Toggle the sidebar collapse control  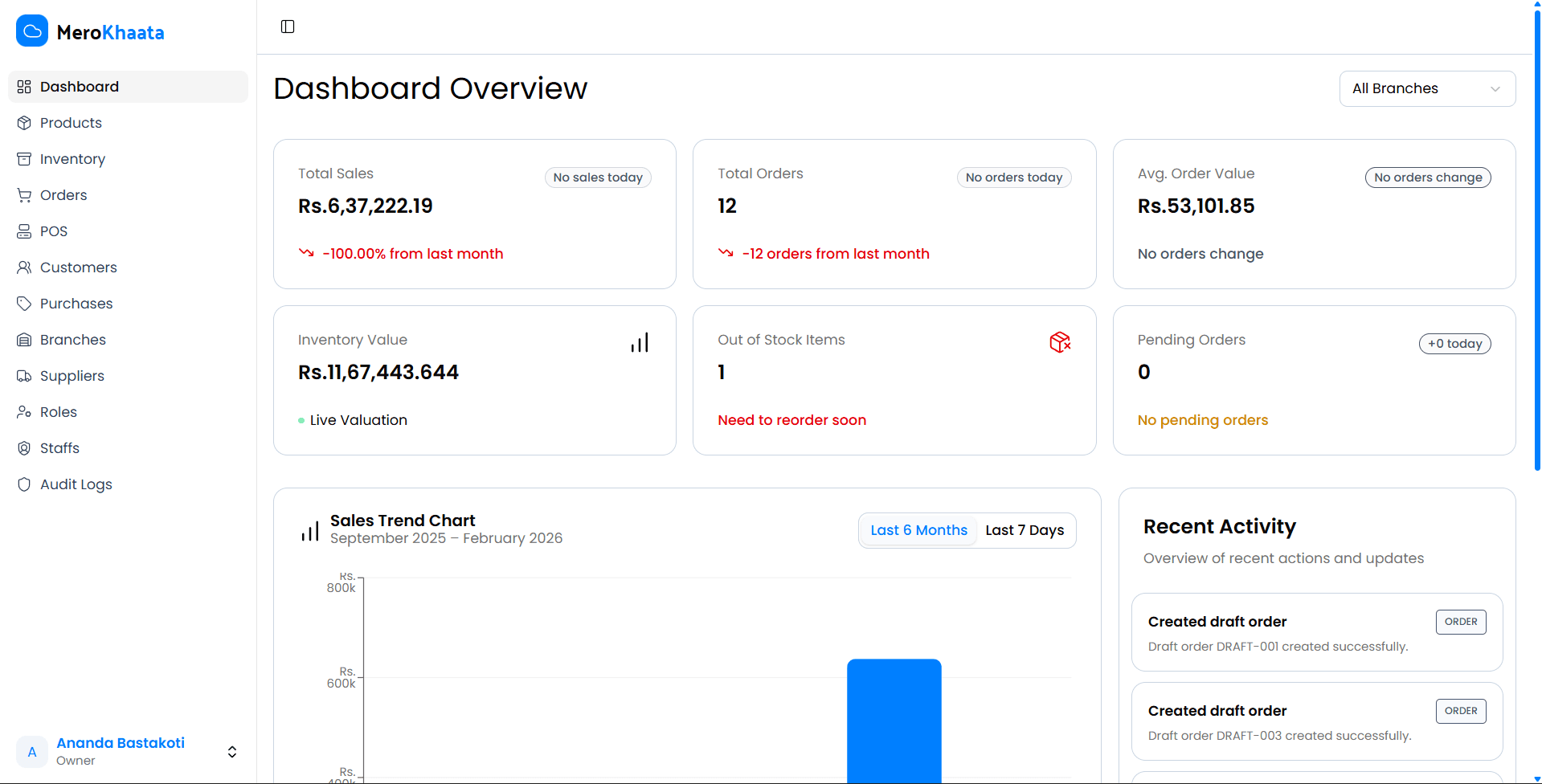[x=287, y=26]
